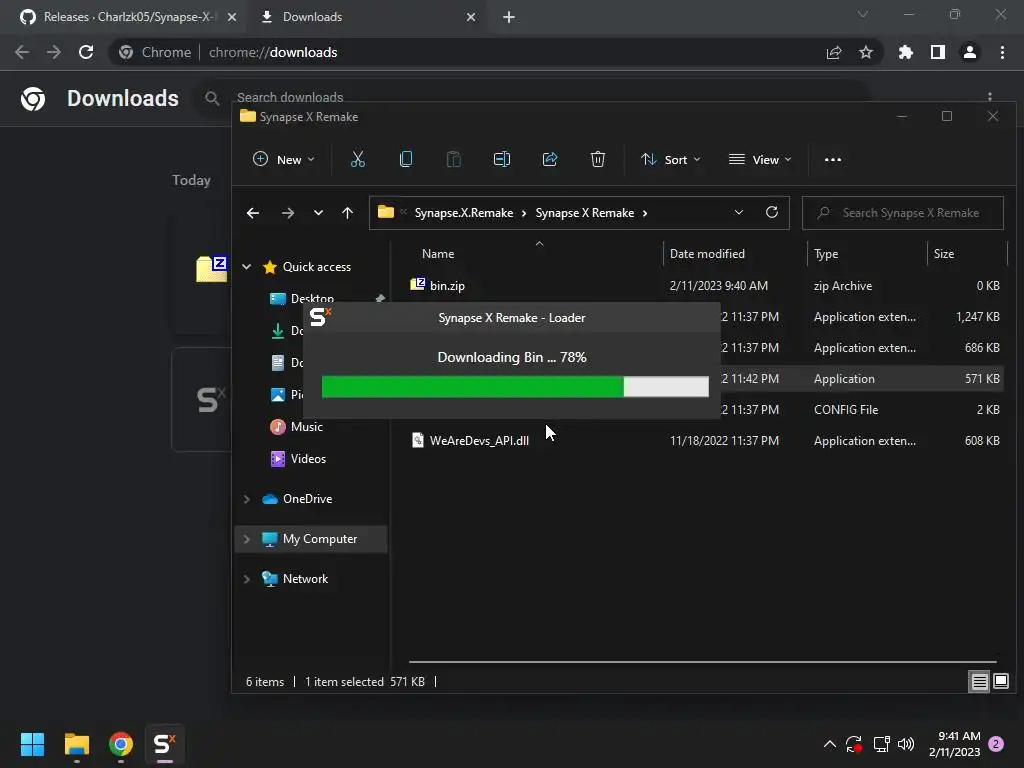Open notification center badge showing 2
Viewport: 1024px width, 768px height.
[996, 744]
